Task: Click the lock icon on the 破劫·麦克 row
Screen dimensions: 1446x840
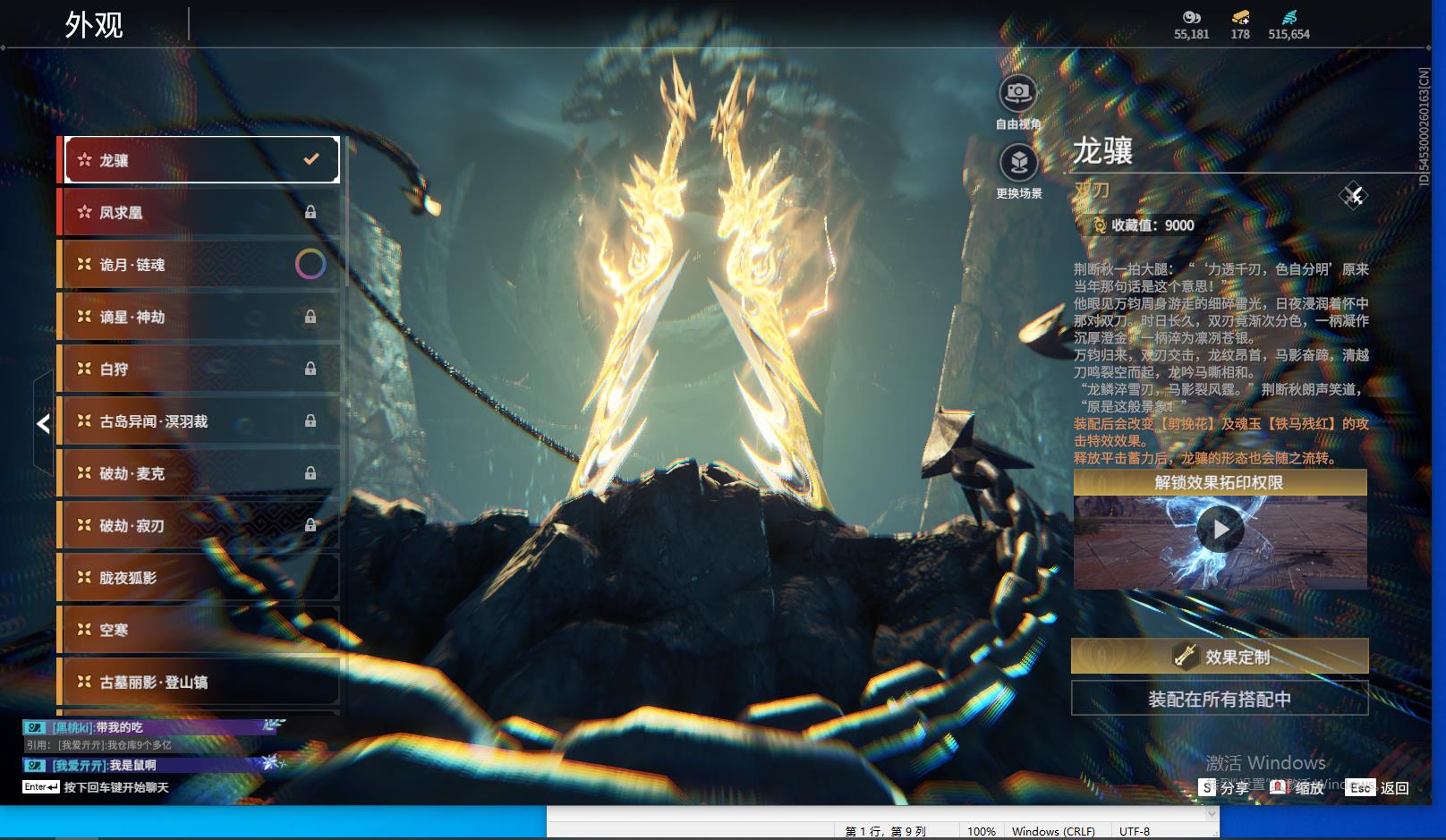Action: coord(310,472)
